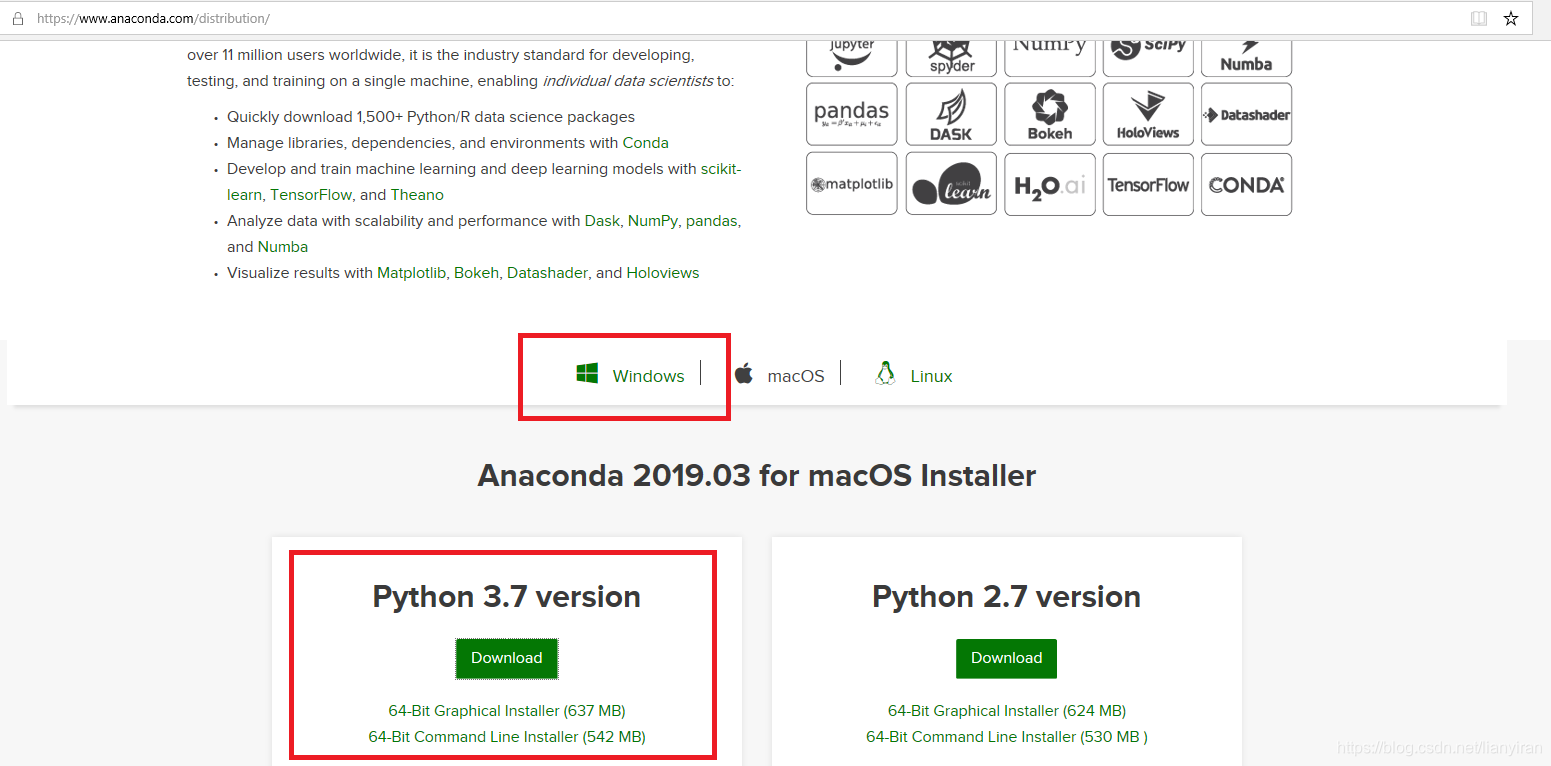Visit the Datashader text link
The height and width of the screenshot is (766, 1551).
pyautogui.click(x=547, y=273)
